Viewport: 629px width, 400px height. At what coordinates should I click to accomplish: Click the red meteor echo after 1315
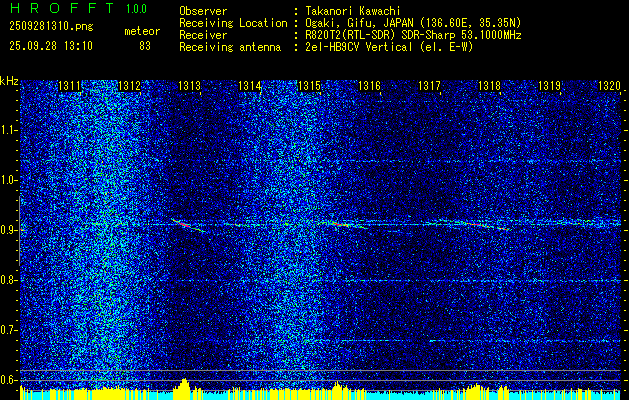tap(342, 225)
